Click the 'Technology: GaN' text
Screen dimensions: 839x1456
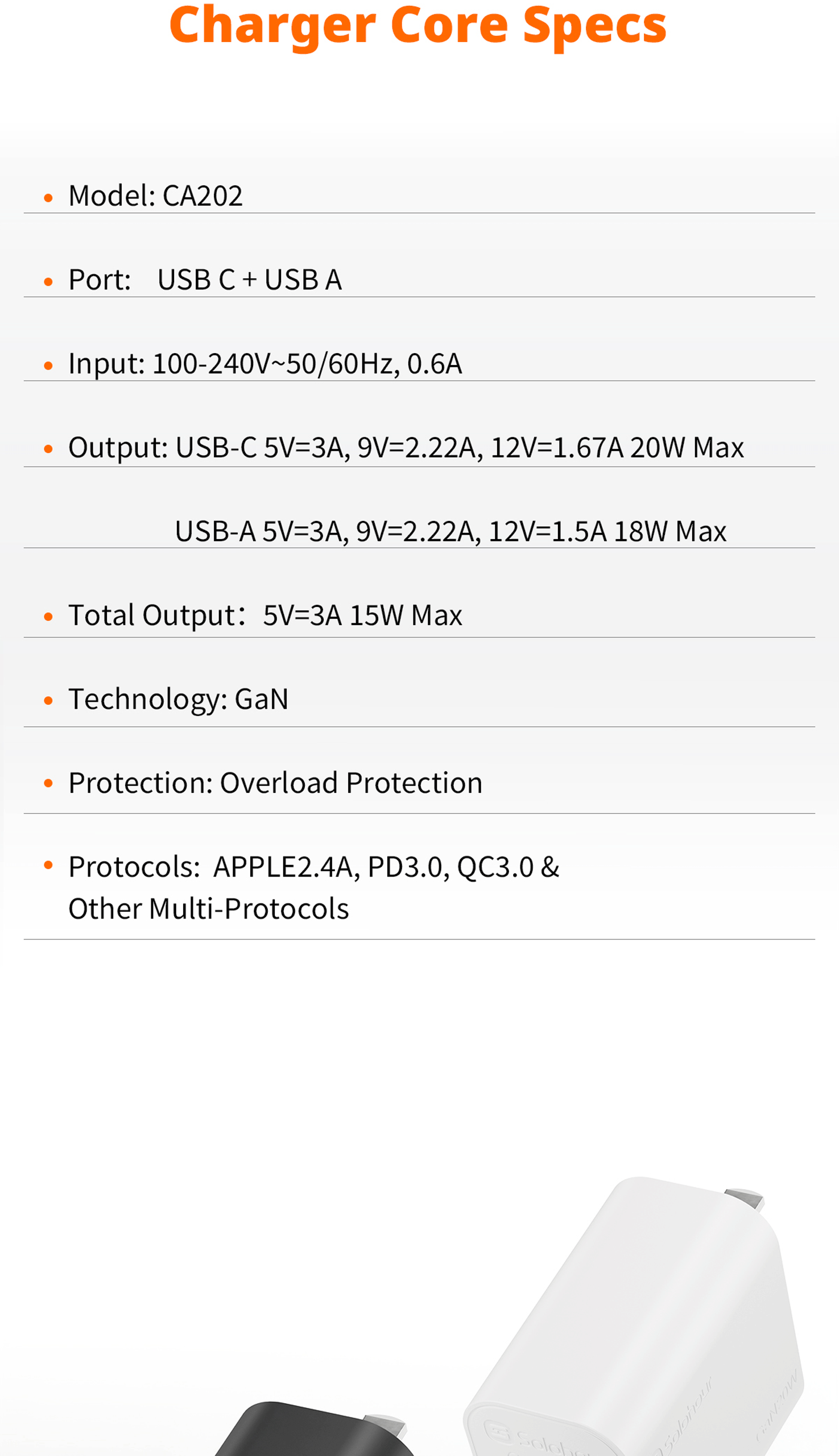point(178,700)
